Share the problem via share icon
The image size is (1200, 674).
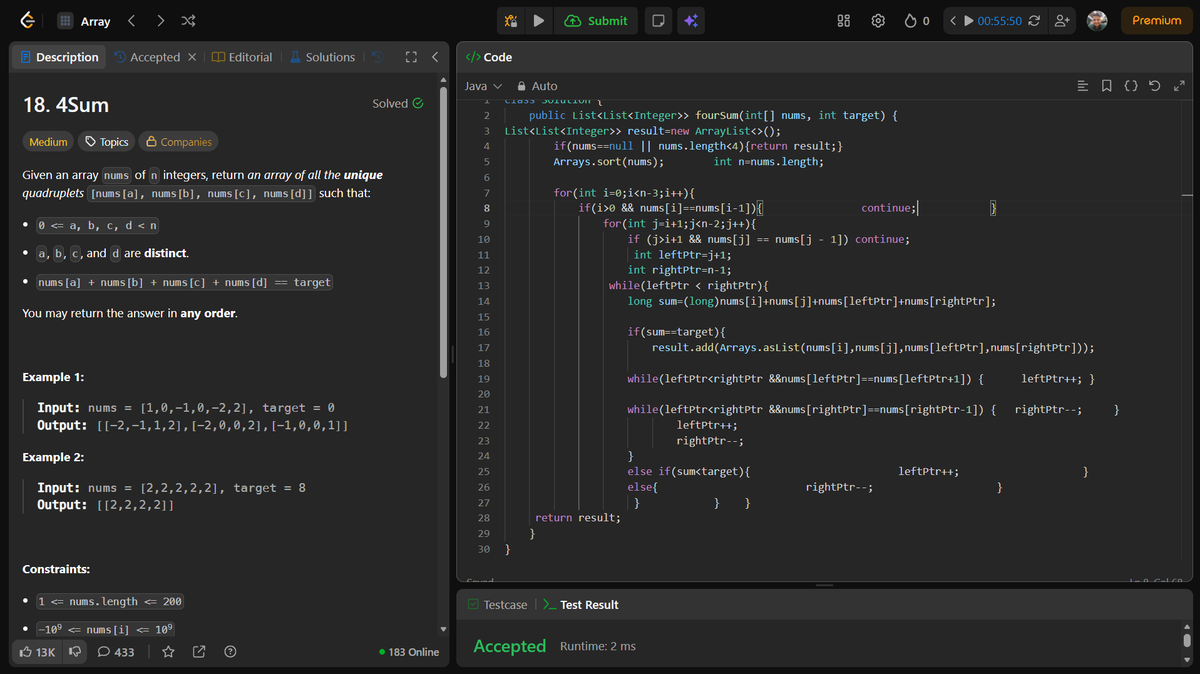click(198, 652)
